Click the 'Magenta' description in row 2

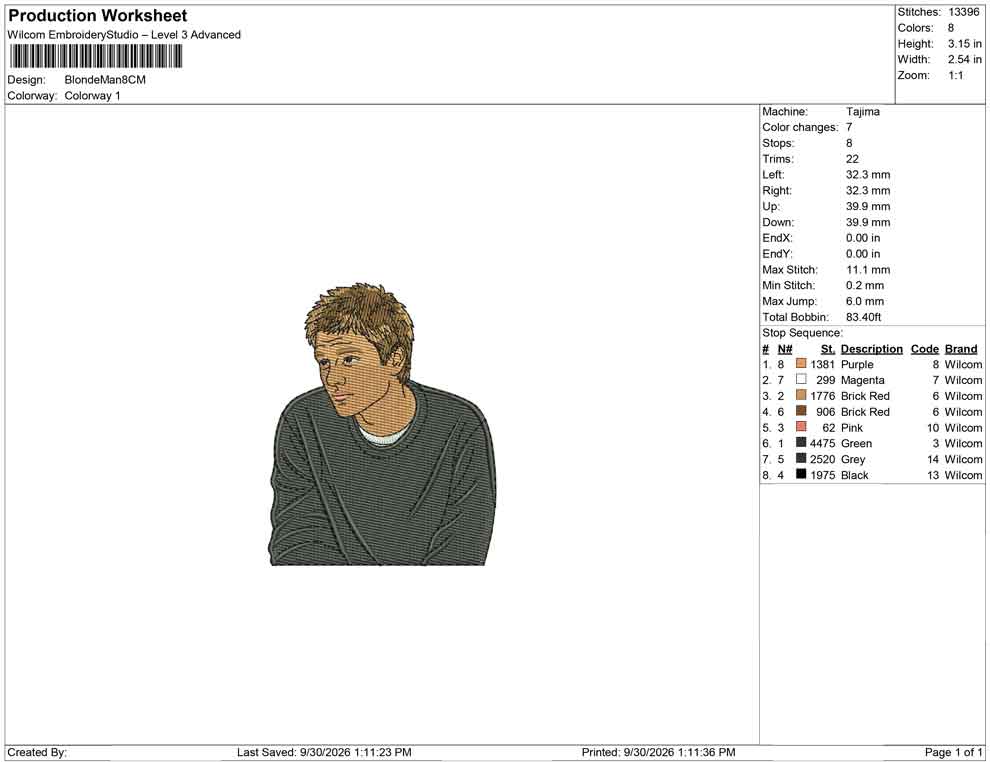point(862,380)
